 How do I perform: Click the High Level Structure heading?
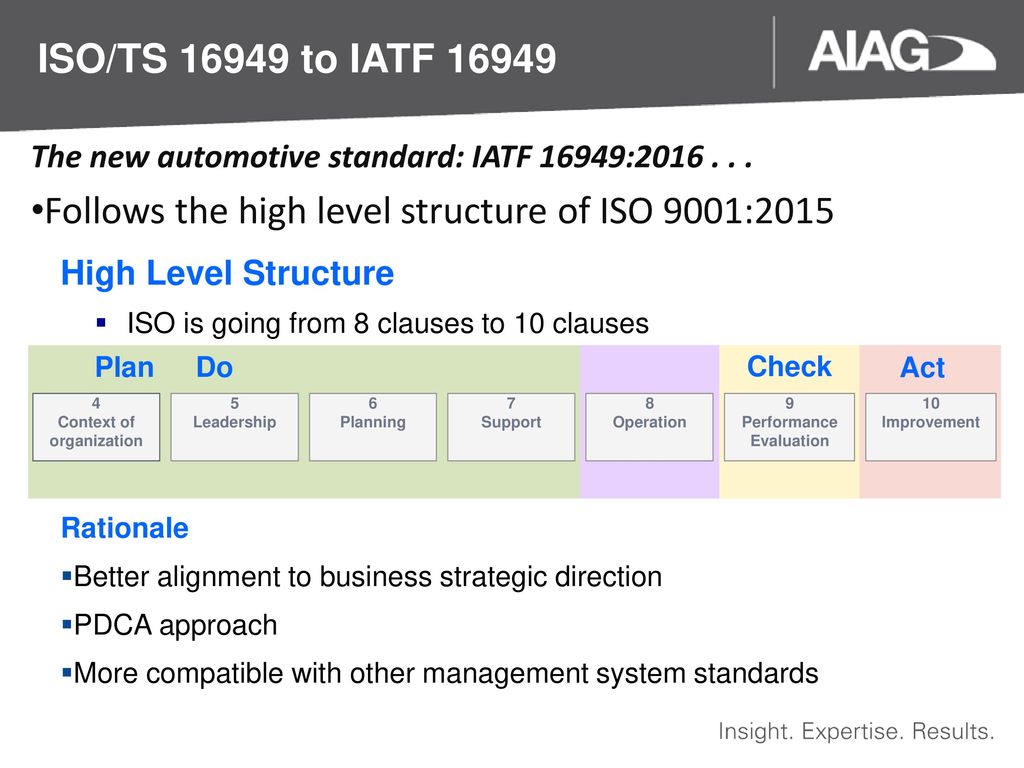[227, 273]
